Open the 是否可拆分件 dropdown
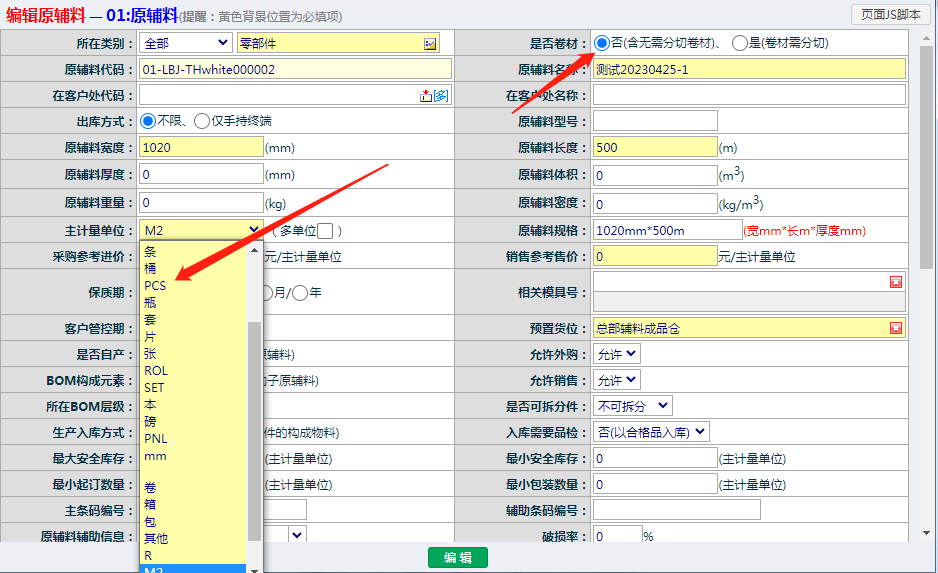Screen dimensions: 938x573 coord(632,406)
